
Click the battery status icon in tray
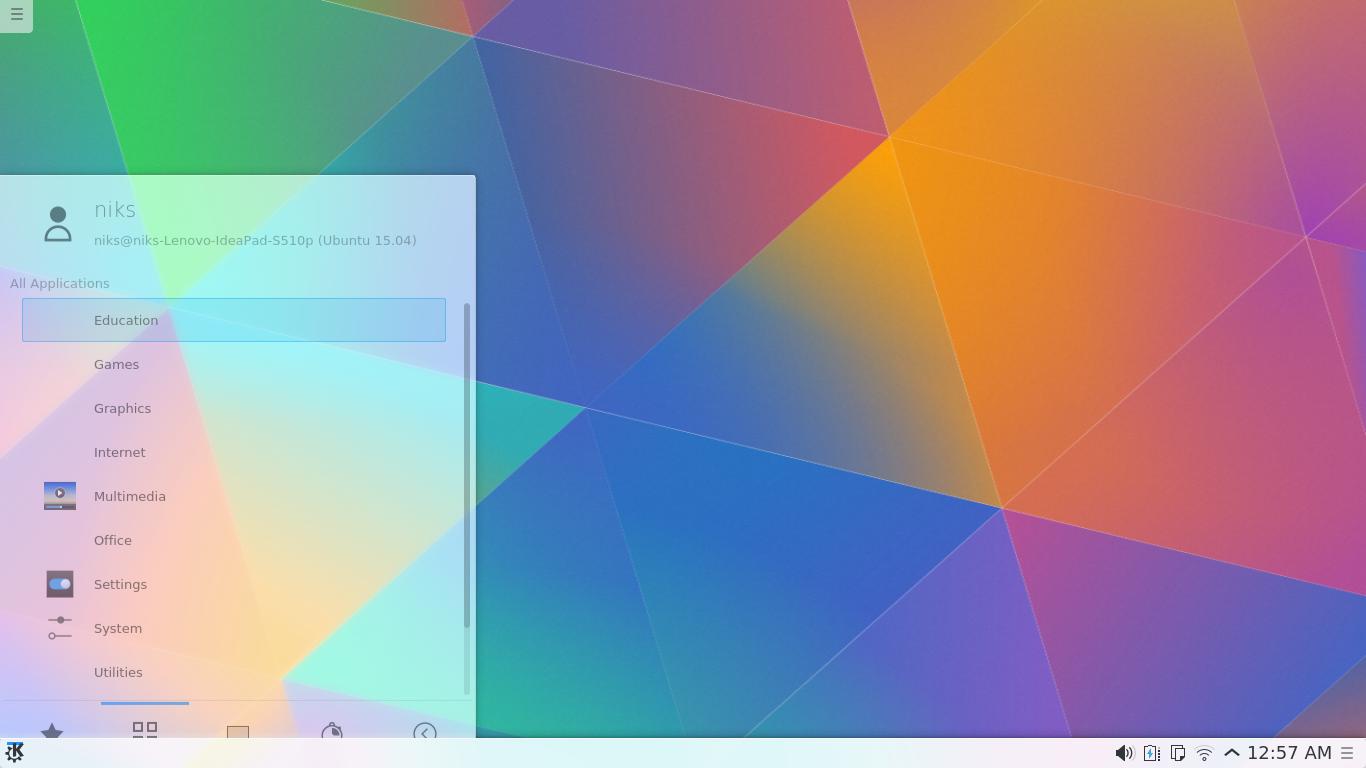1150,753
